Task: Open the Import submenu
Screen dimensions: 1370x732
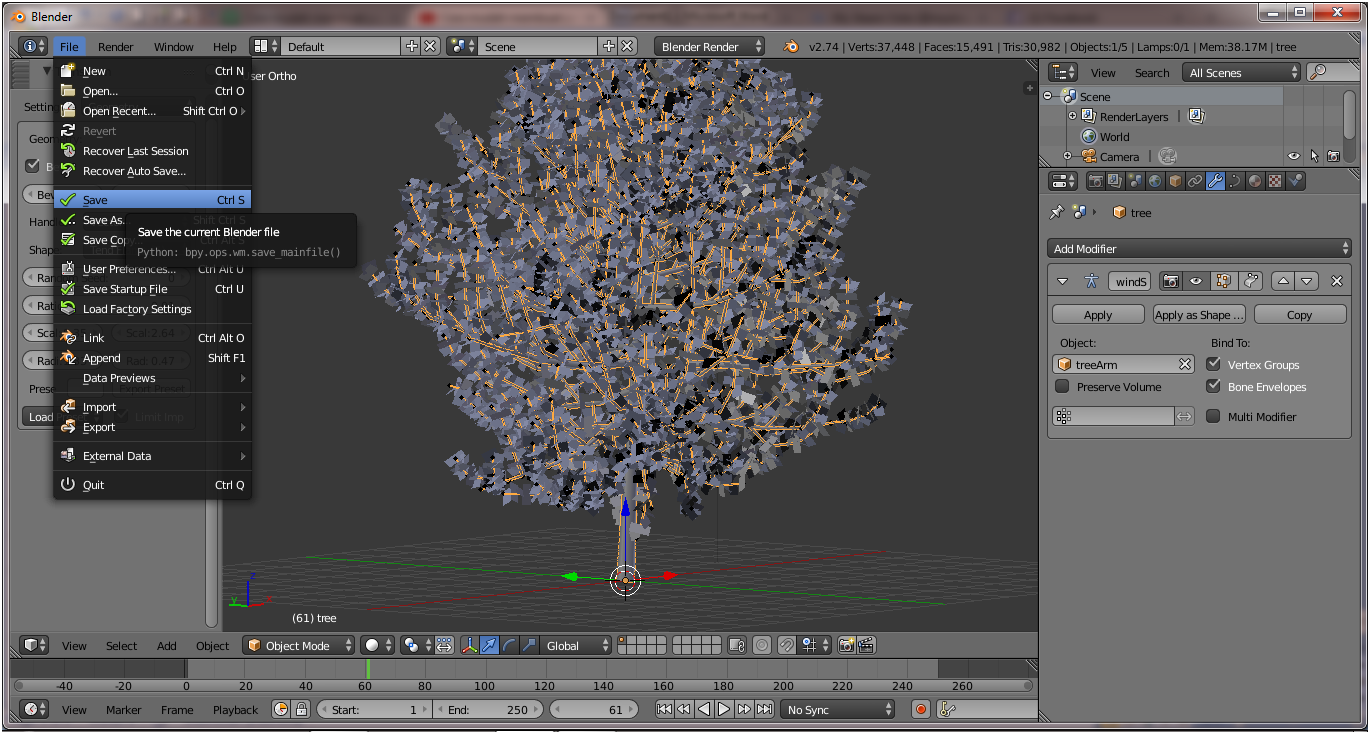Action: [152, 407]
